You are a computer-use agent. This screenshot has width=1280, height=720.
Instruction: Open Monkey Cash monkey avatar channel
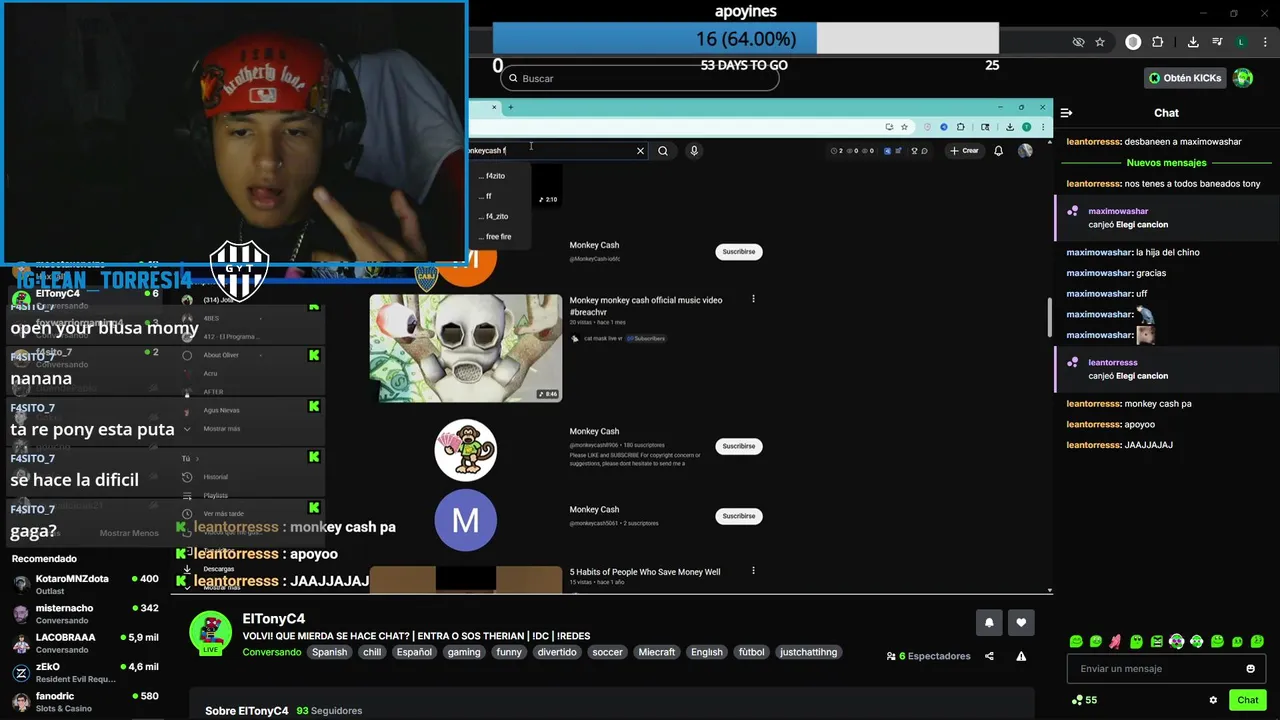(x=466, y=450)
